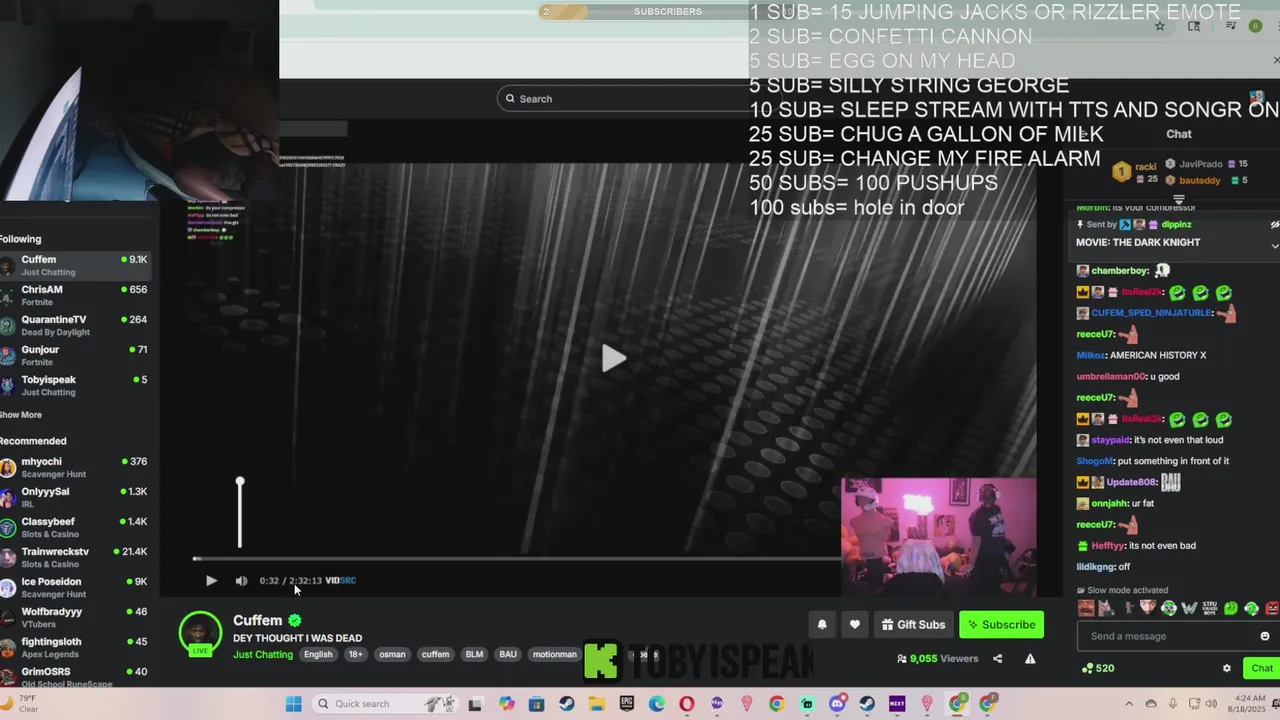Open Trainwreckstv recommended channel
Screen dimensions: 1280x720
point(76,557)
